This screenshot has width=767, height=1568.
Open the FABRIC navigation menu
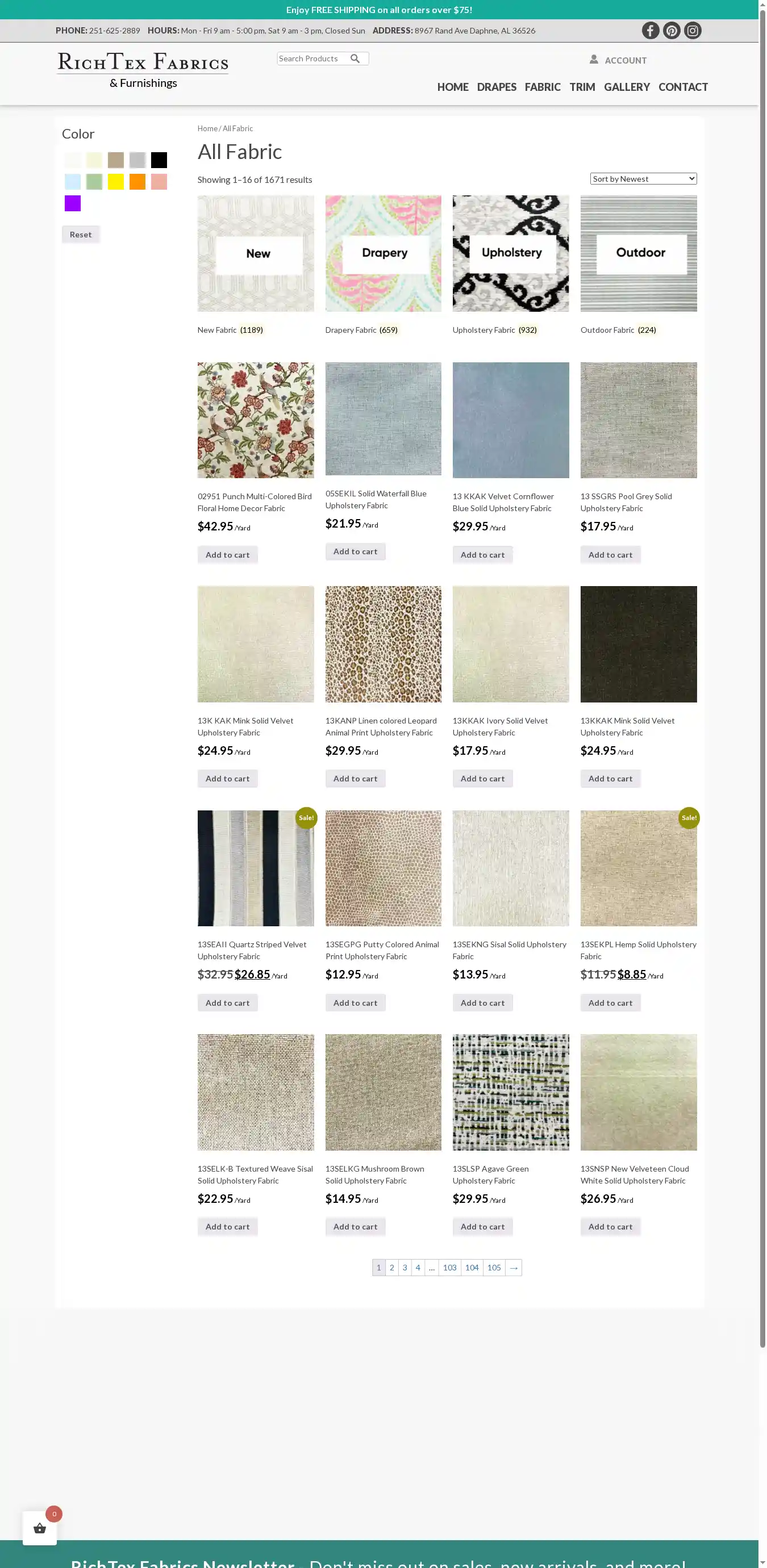543,87
